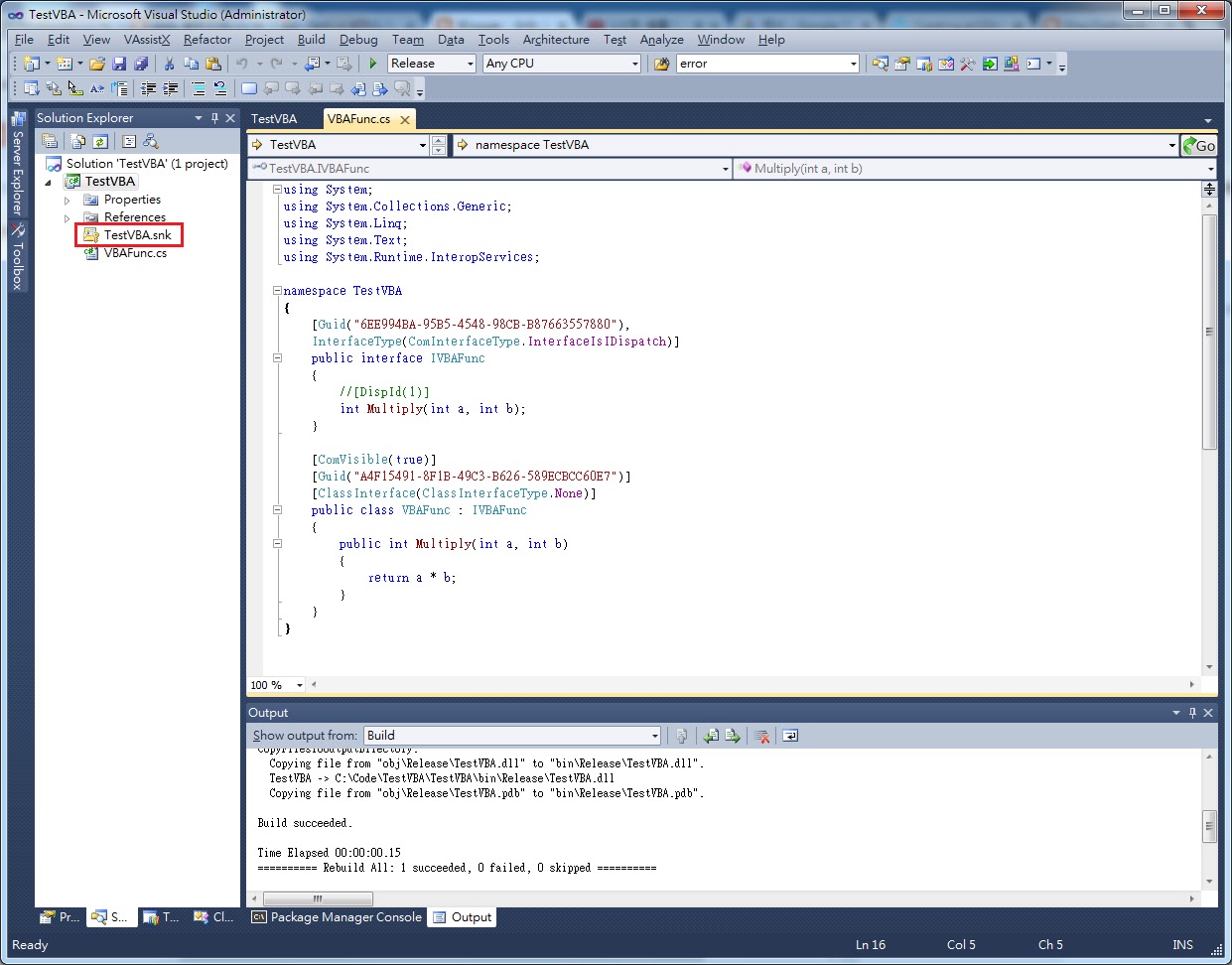Screen dimensions: 1232x965
Task: Open the 'error' find combo dropdown
Action: 854,64
